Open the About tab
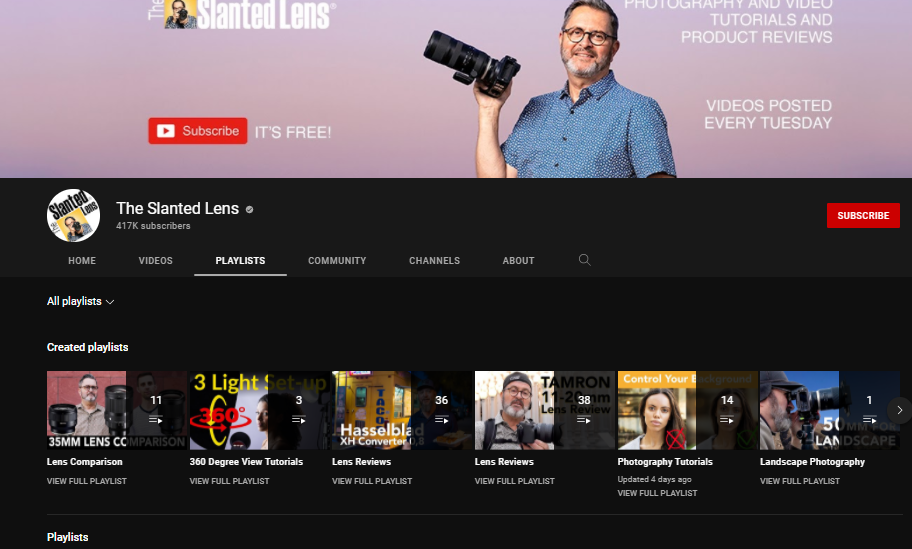912x549 pixels. [518, 261]
